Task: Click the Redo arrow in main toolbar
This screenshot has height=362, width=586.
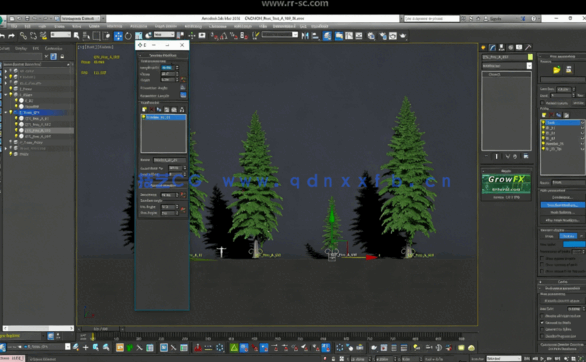Action: [11, 36]
